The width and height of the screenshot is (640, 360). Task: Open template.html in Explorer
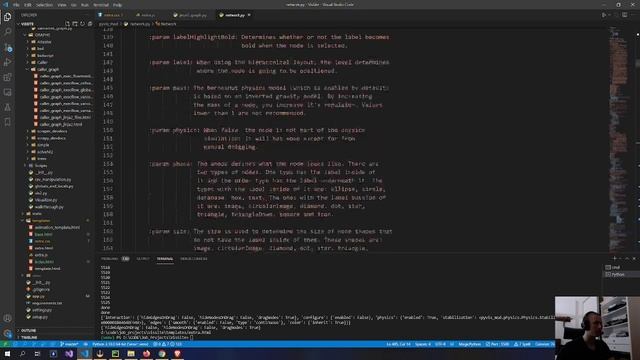pyautogui.click(x=47, y=269)
